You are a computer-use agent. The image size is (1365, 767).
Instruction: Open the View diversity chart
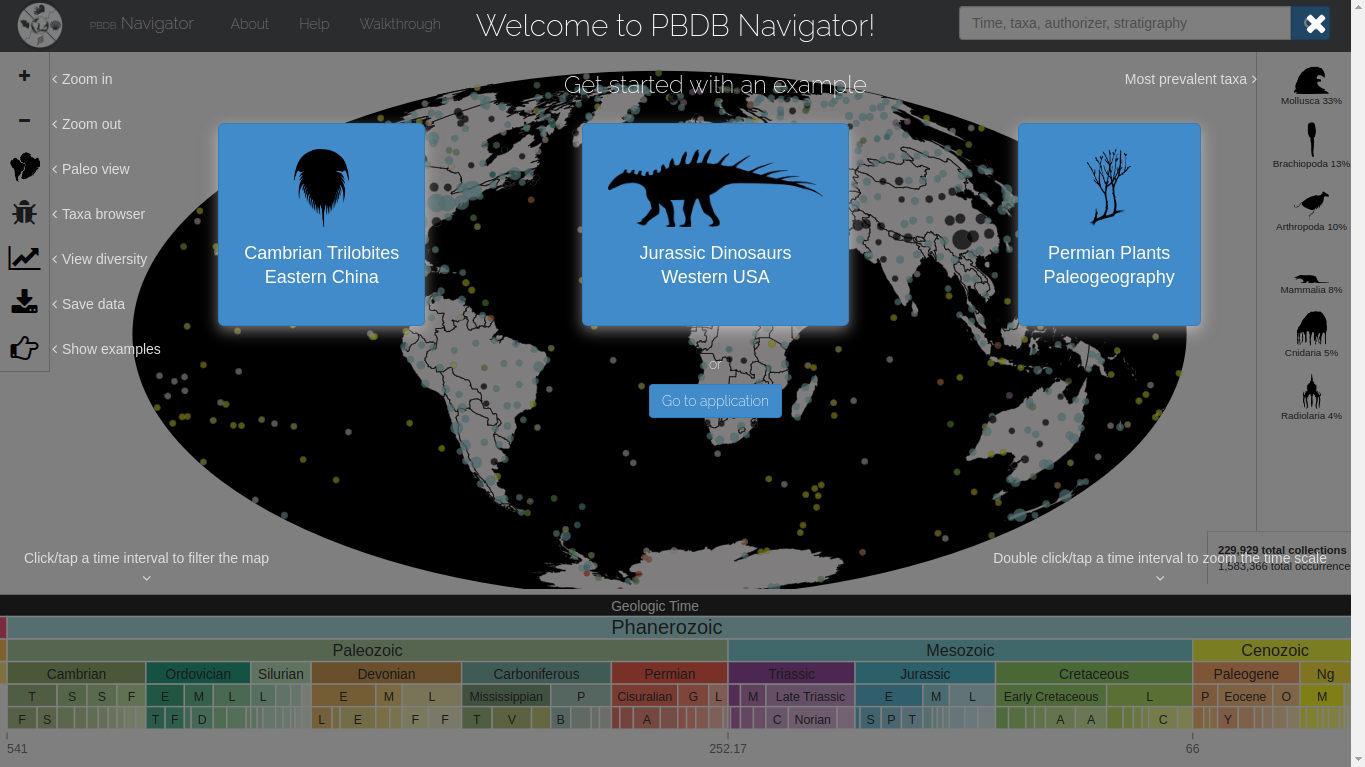tap(24, 257)
